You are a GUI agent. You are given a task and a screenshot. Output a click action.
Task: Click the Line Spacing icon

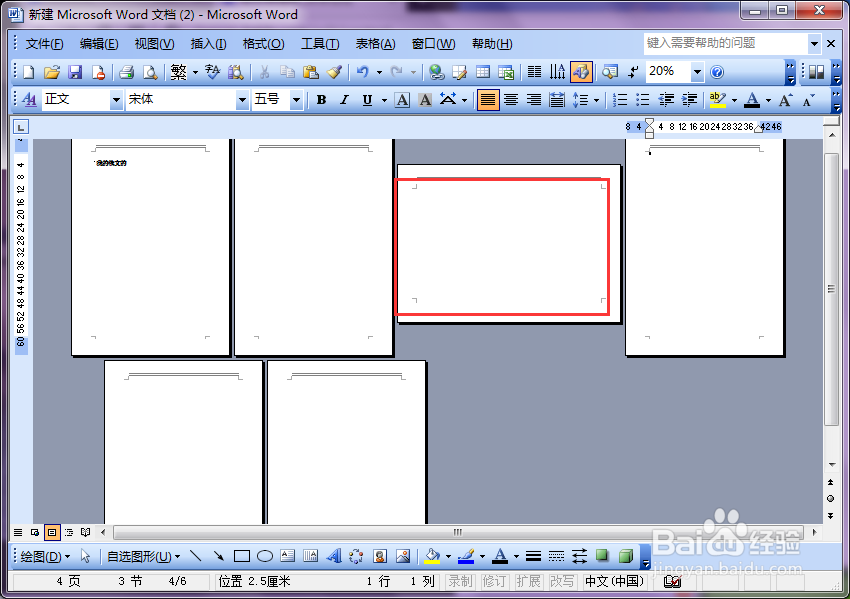pyautogui.click(x=581, y=100)
